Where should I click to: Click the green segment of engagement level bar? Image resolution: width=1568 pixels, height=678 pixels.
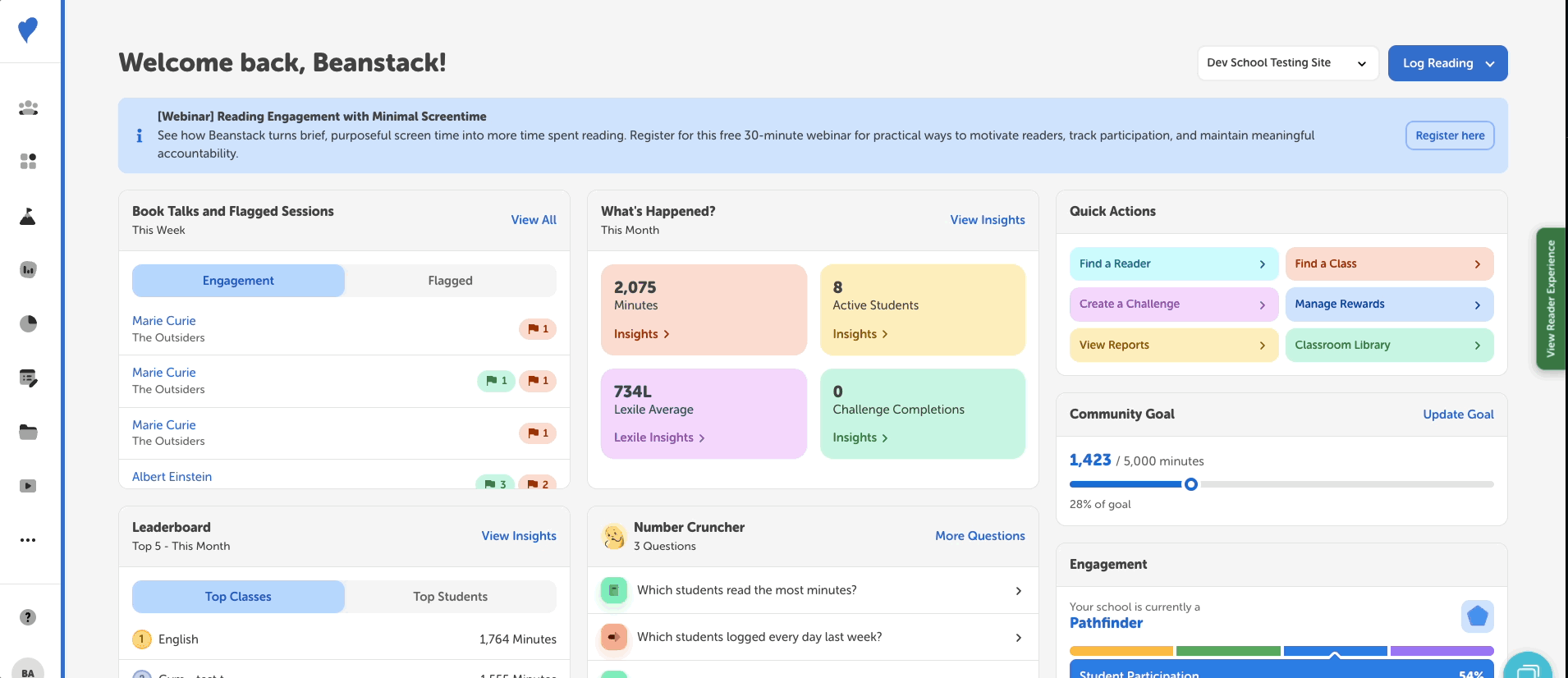(1228, 651)
